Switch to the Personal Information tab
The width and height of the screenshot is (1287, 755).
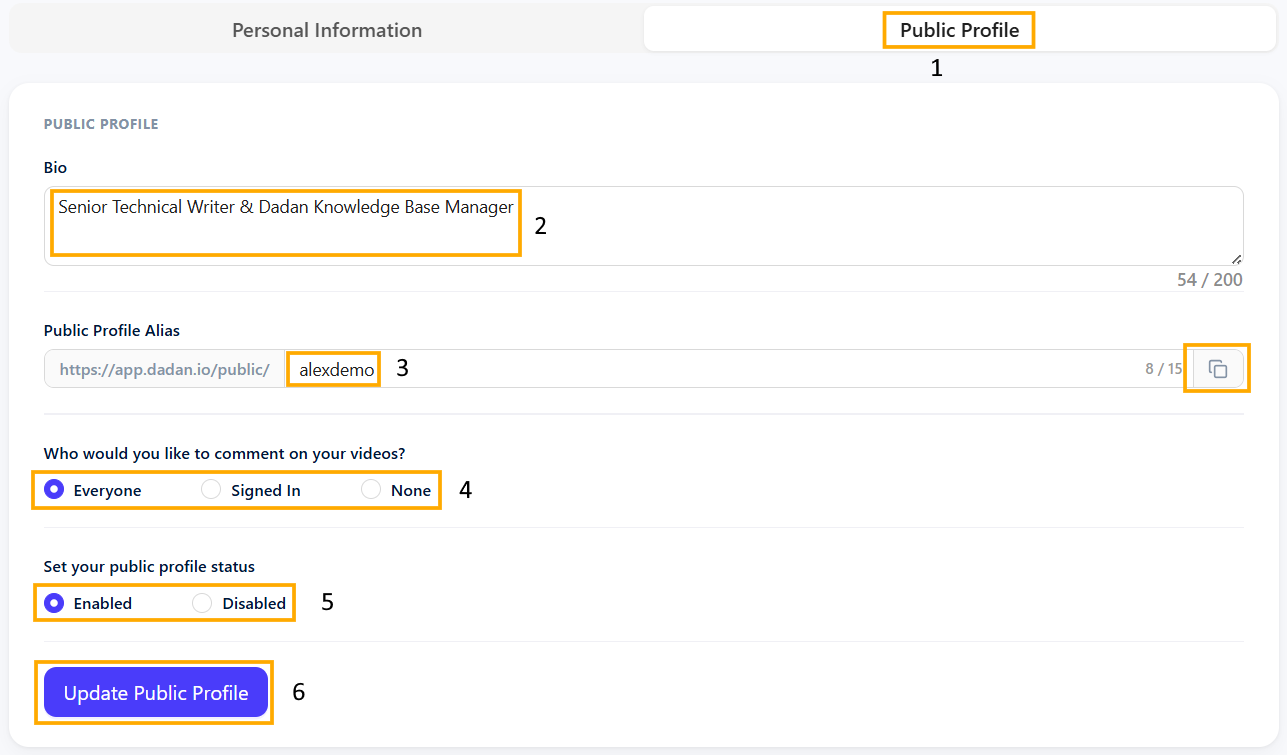click(327, 30)
